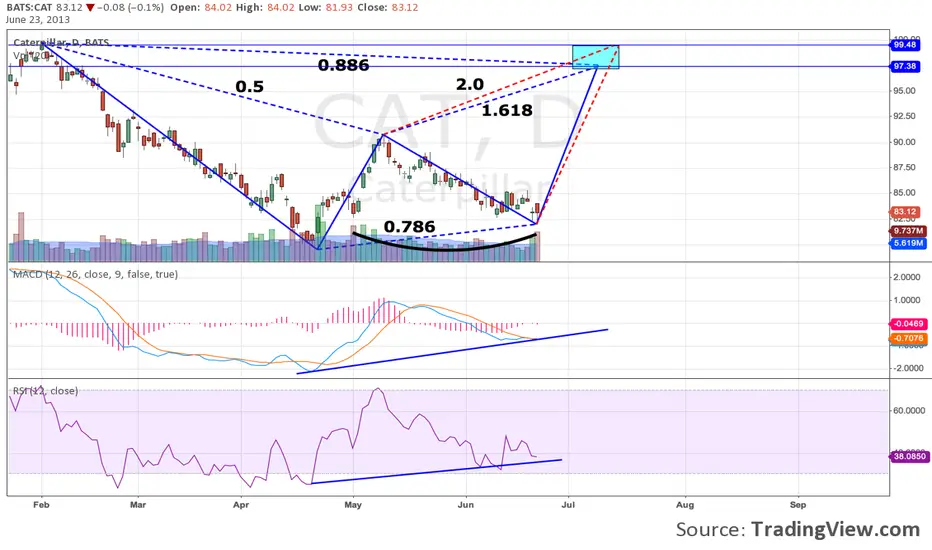Screen dimensions: 932x550
Task: Click the May label on time axis
Action: click(x=353, y=505)
